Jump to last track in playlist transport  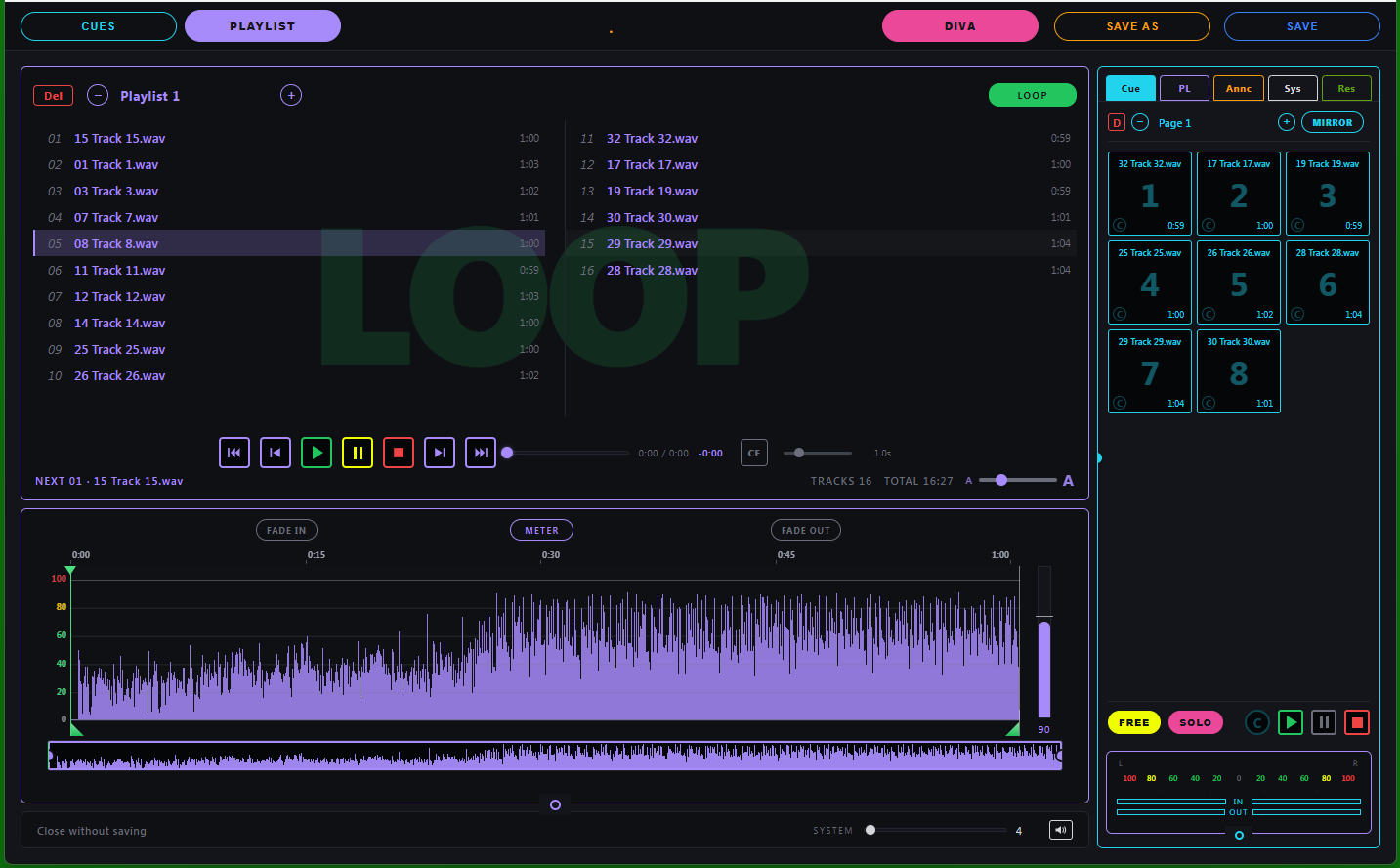(481, 453)
